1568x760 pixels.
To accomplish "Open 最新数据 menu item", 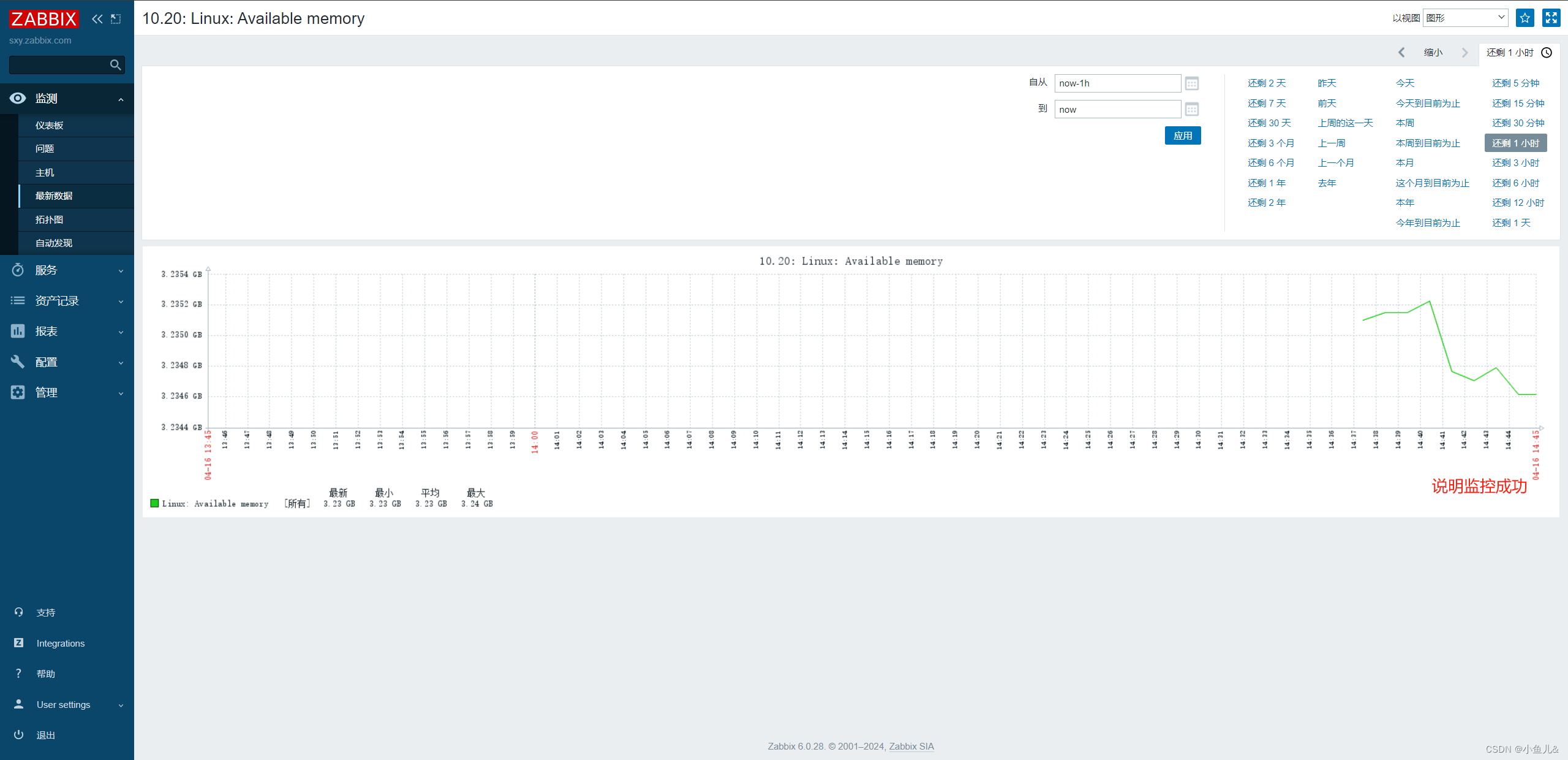I will (76, 196).
